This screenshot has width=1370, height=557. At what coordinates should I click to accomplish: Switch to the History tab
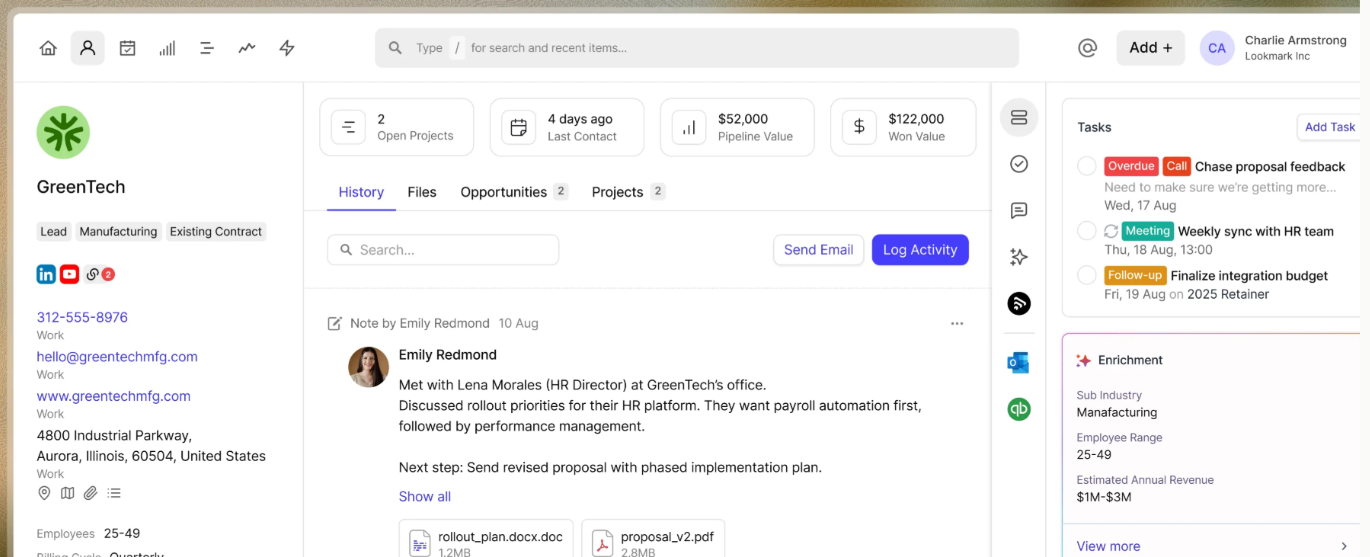pyautogui.click(x=361, y=192)
